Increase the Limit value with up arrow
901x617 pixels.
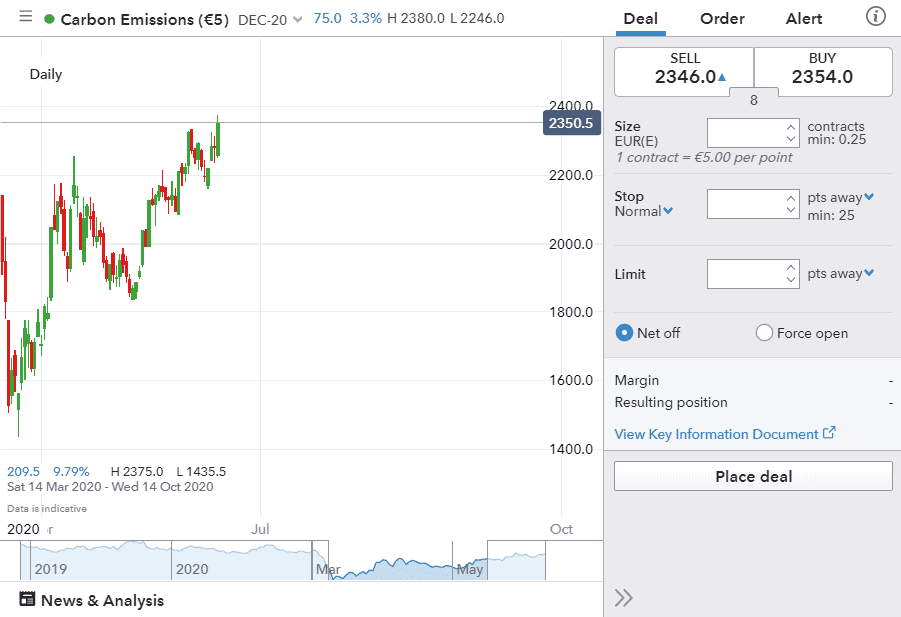[x=791, y=267]
